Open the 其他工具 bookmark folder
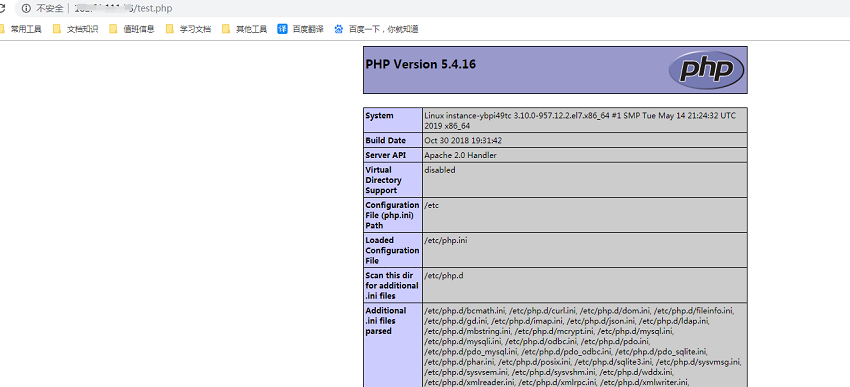 tap(245, 29)
